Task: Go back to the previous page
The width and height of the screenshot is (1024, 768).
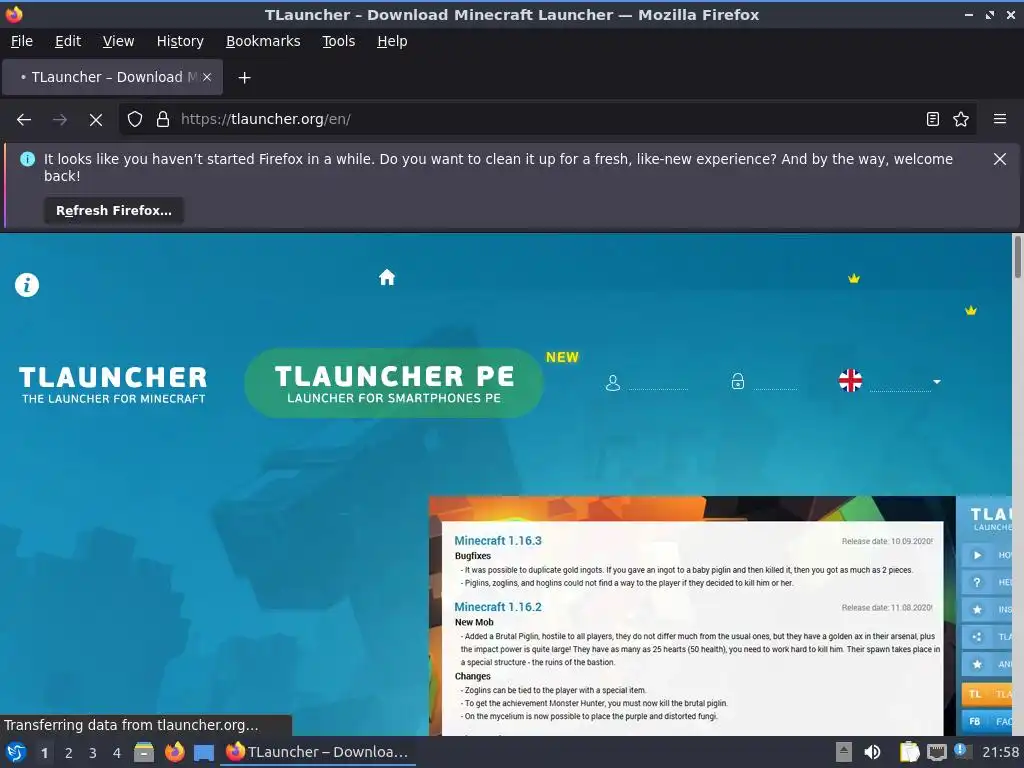Action: point(24,120)
